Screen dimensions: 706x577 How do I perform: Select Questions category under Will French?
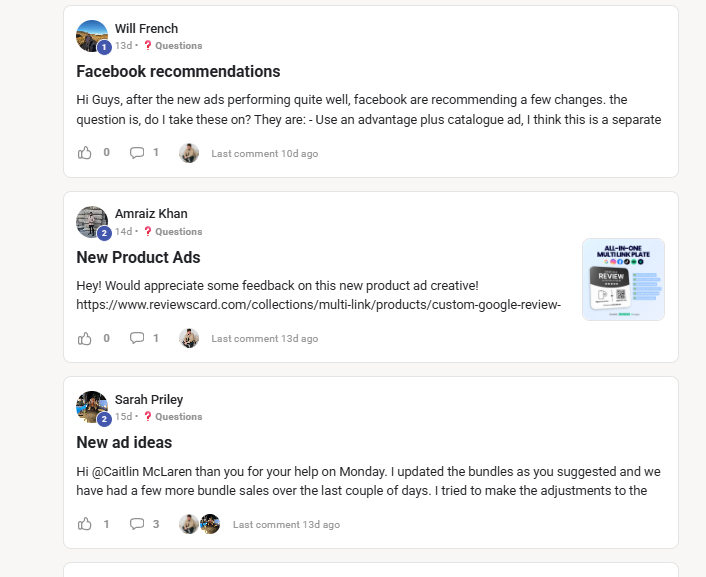point(178,46)
